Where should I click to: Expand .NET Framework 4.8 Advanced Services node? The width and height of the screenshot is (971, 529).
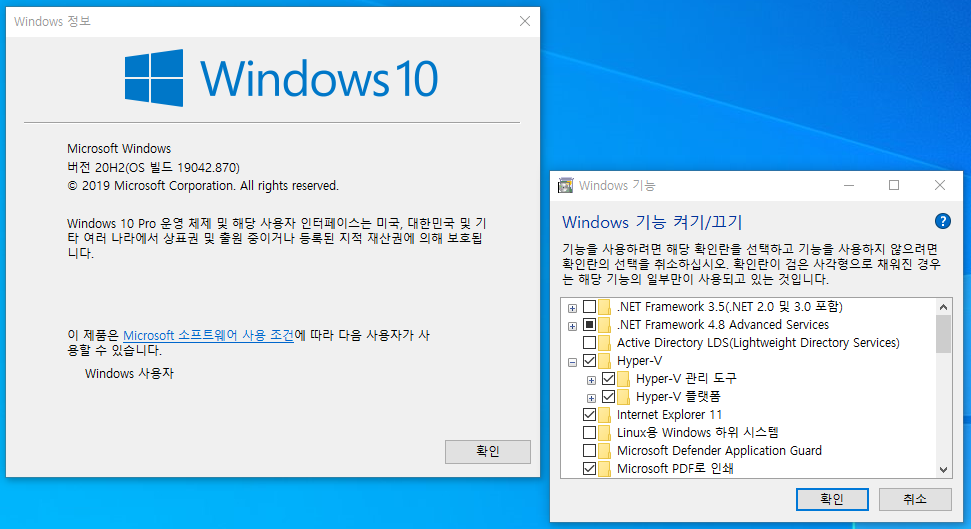[573, 326]
